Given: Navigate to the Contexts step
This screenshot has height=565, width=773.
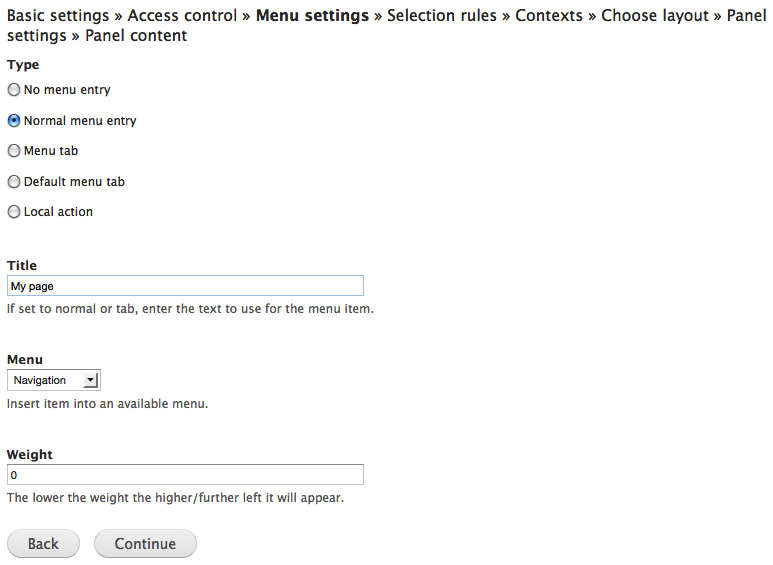Looking at the screenshot, I should click(x=549, y=16).
